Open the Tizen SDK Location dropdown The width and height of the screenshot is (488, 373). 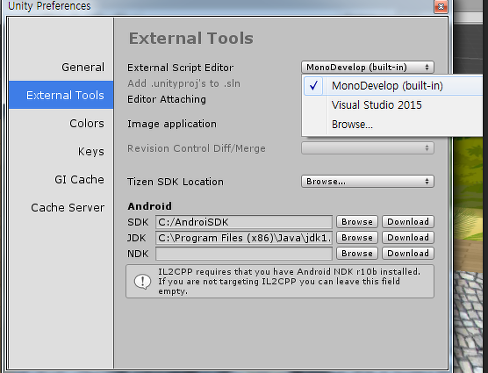[368, 181]
